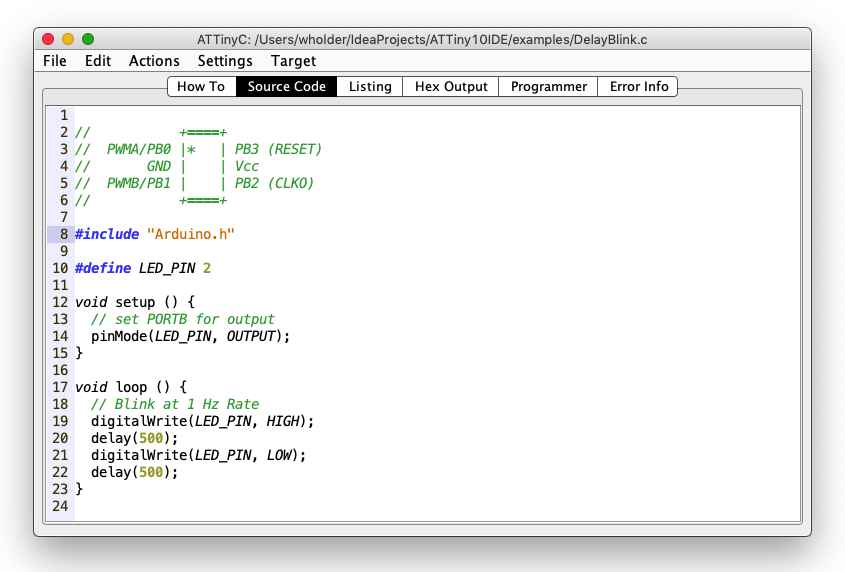The width and height of the screenshot is (845, 572).
Task: Open the Edit menu
Action: pyautogui.click(x=98, y=61)
